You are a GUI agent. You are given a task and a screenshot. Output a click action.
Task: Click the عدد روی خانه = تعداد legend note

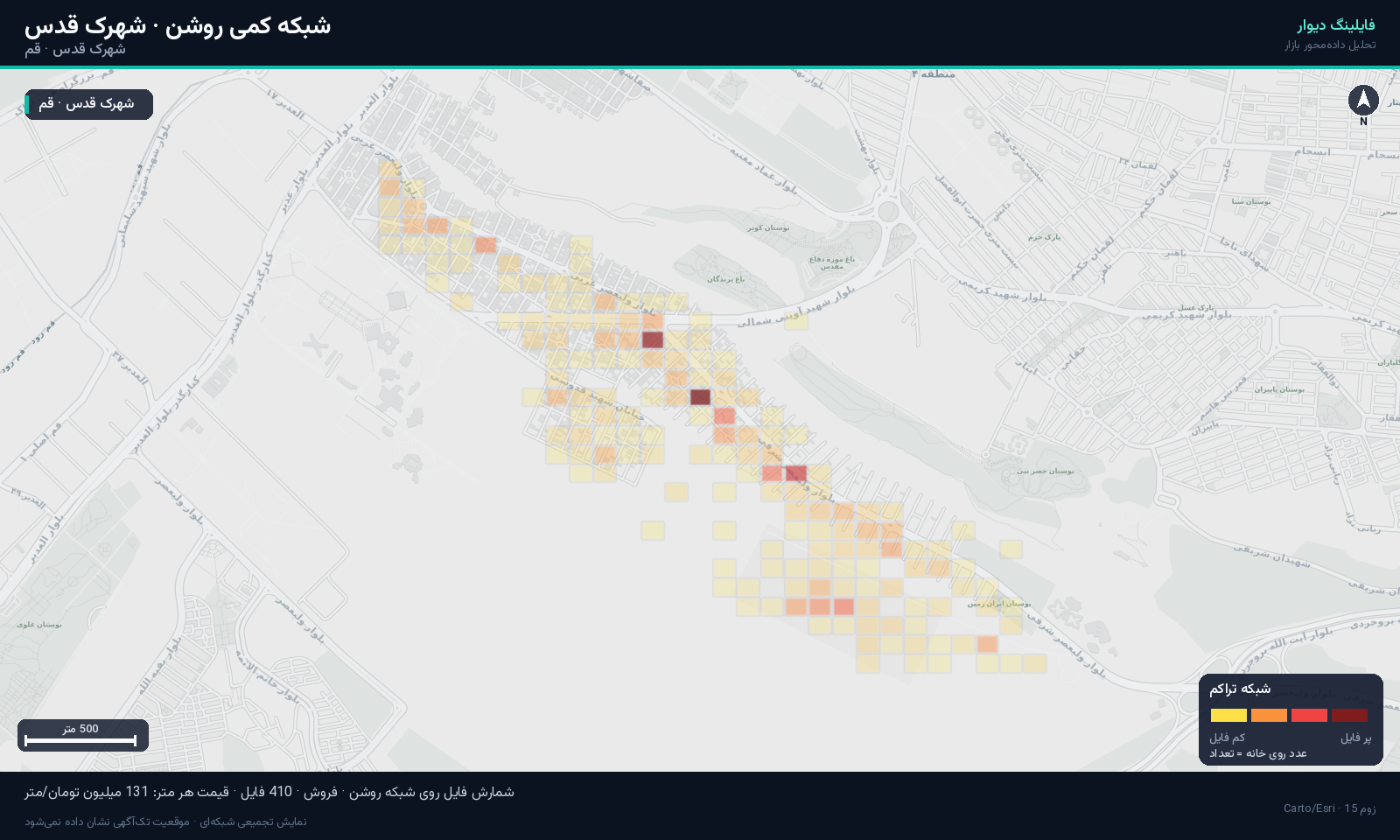(1258, 753)
